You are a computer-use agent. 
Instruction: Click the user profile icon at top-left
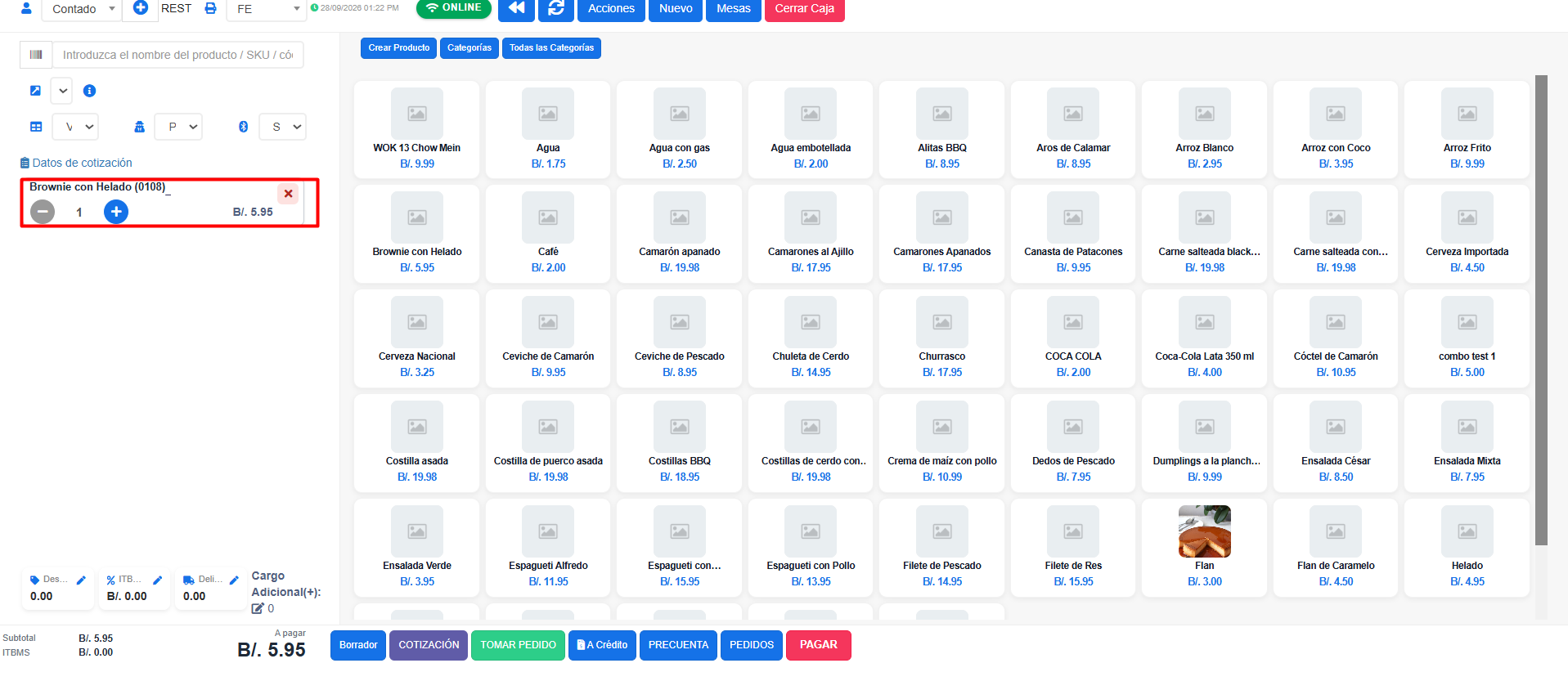[x=26, y=8]
